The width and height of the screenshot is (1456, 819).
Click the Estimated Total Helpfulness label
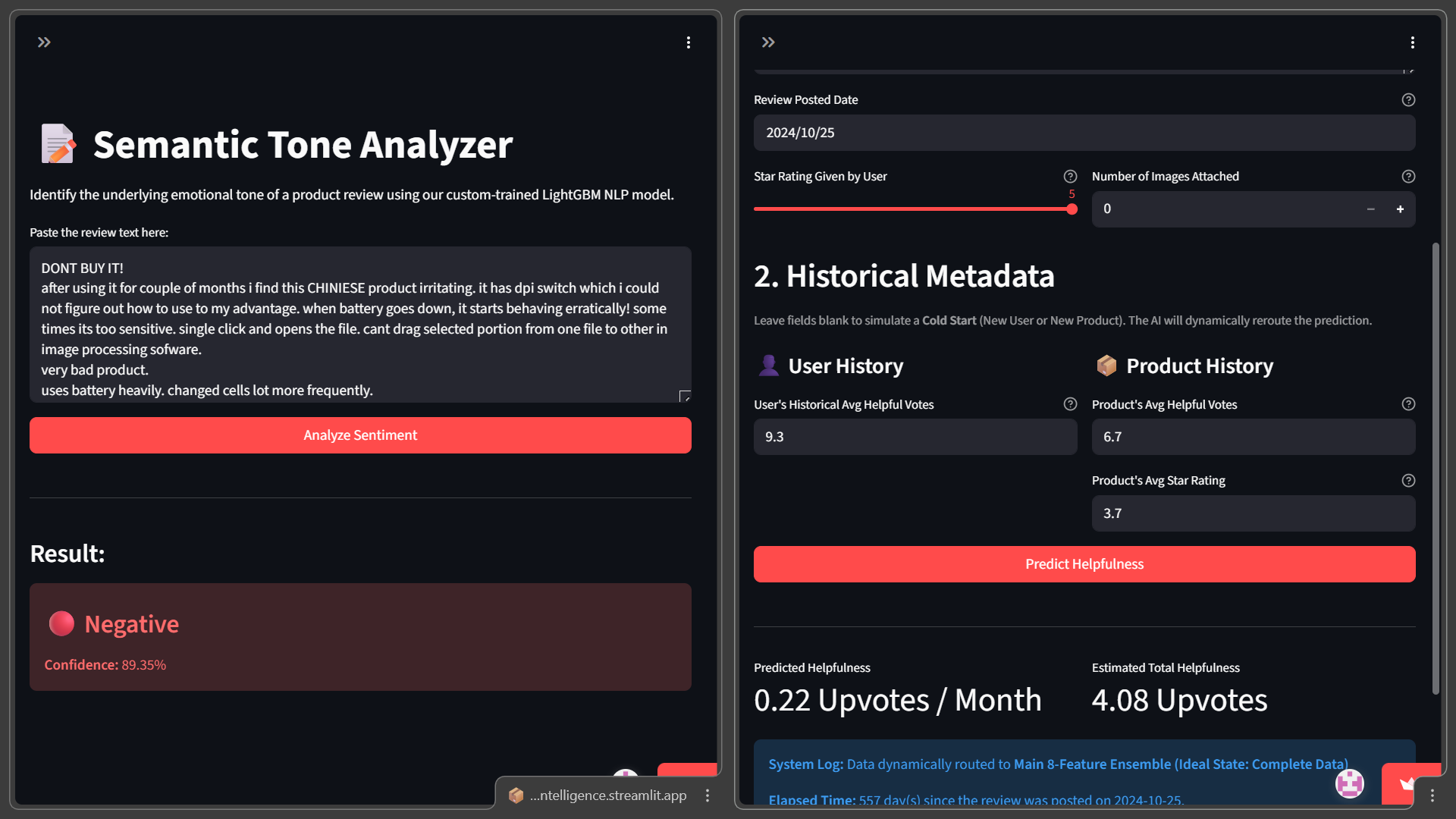pyautogui.click(x=1166, y=668)
